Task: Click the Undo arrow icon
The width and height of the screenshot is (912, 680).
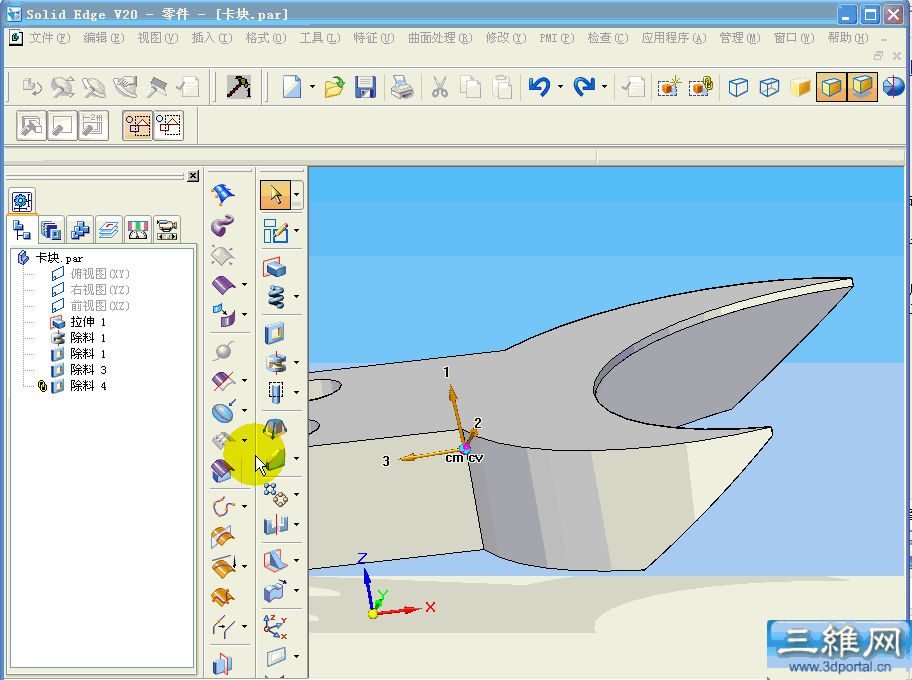Action: pos(540,87)
